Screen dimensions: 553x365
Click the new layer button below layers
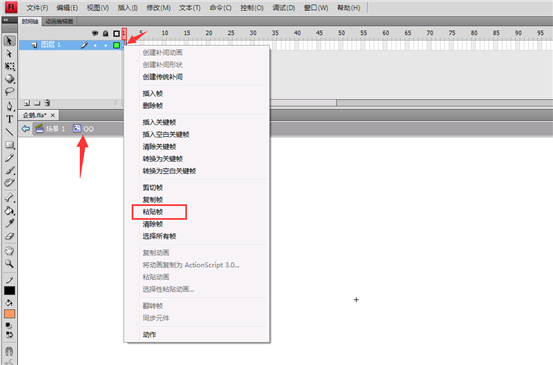tap(26, 103)
